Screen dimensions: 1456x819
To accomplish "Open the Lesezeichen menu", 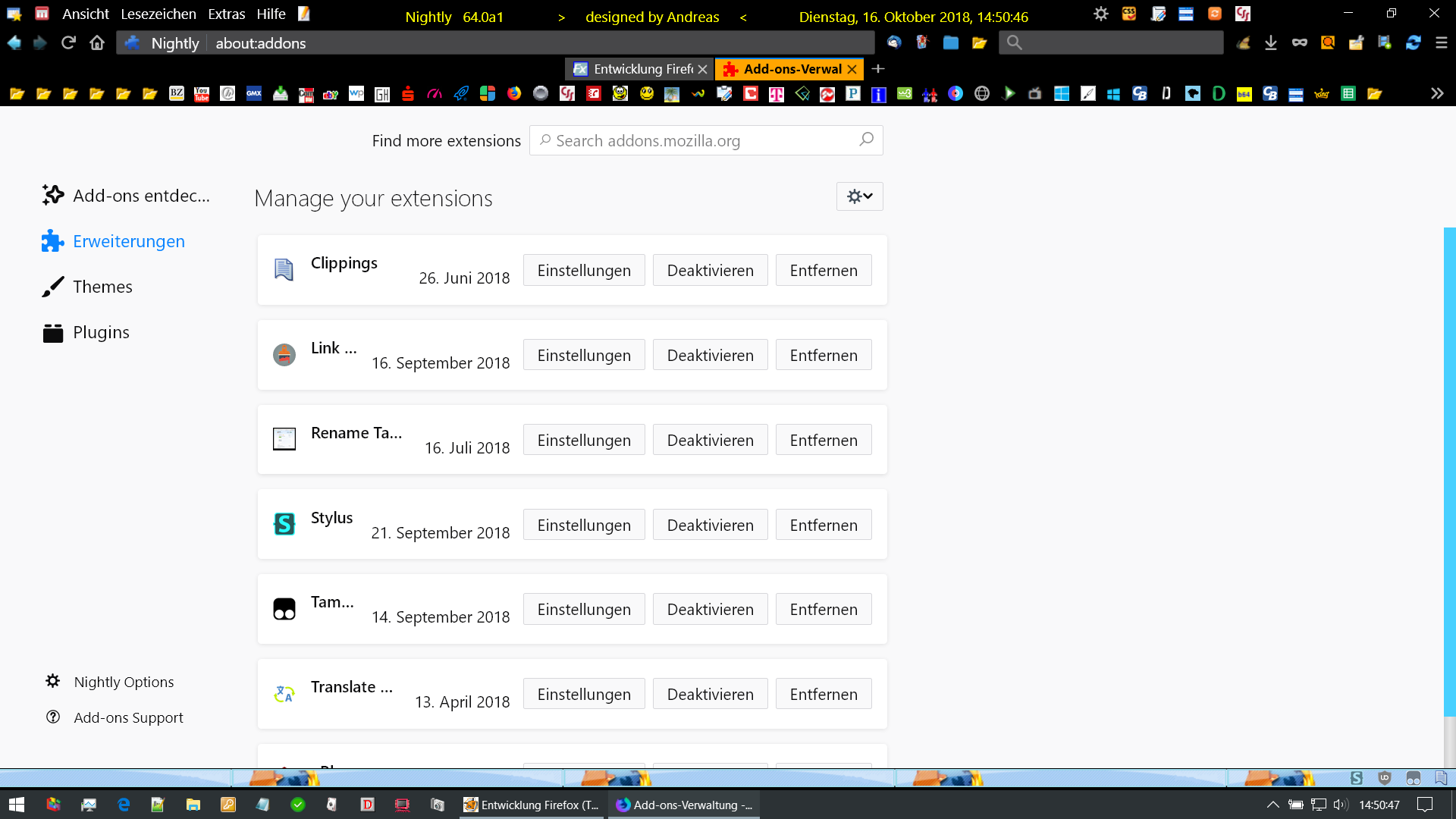I will (158, 14).
